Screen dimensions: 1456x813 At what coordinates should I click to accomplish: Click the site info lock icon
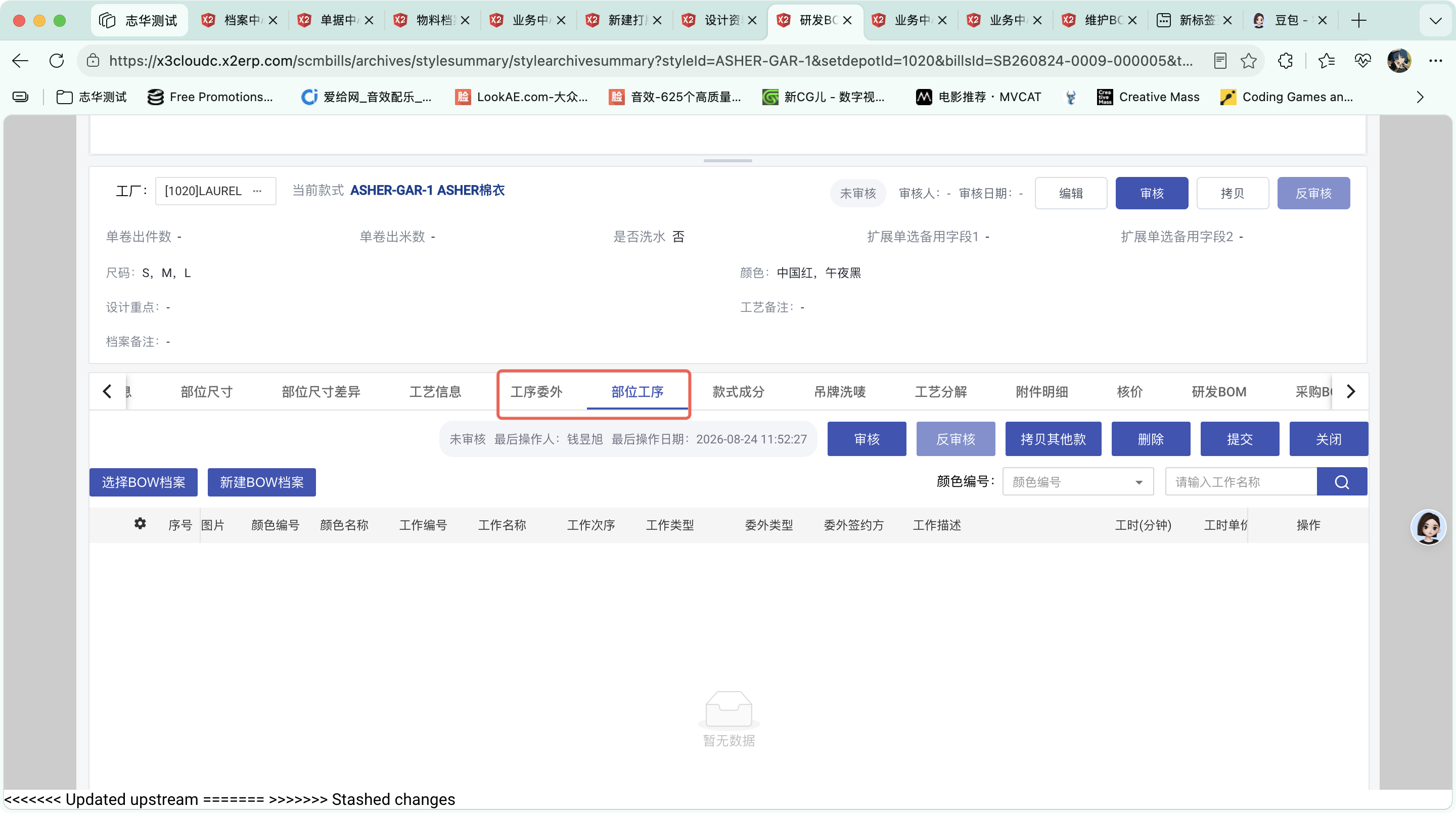click(93, 61)
